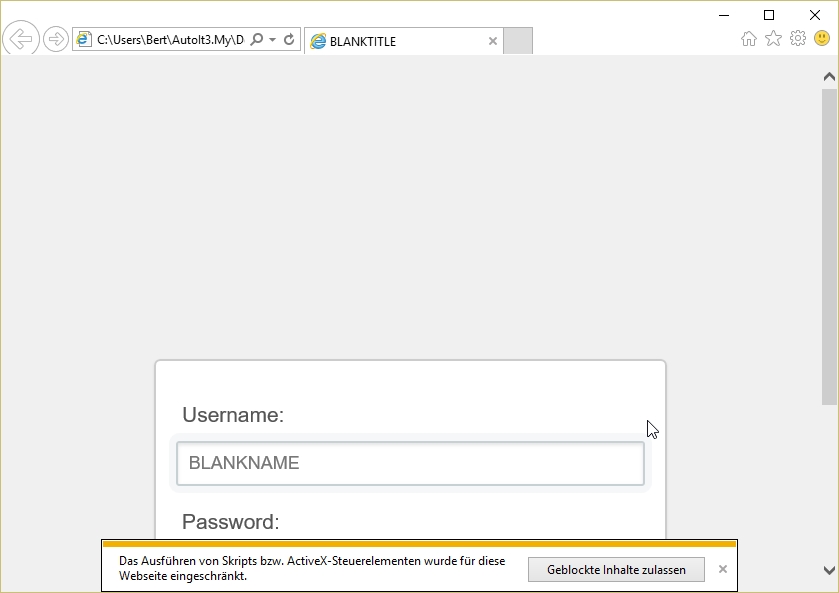The image size is (839, 593).
Task: Click into the BLANKNAME username field
Action: (x=410, y=464)
